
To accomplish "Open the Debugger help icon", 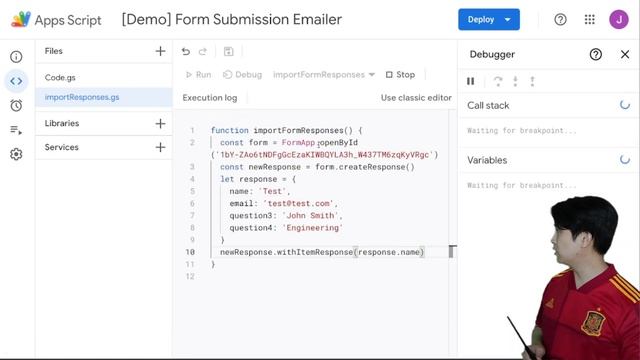I will point(596,54).
